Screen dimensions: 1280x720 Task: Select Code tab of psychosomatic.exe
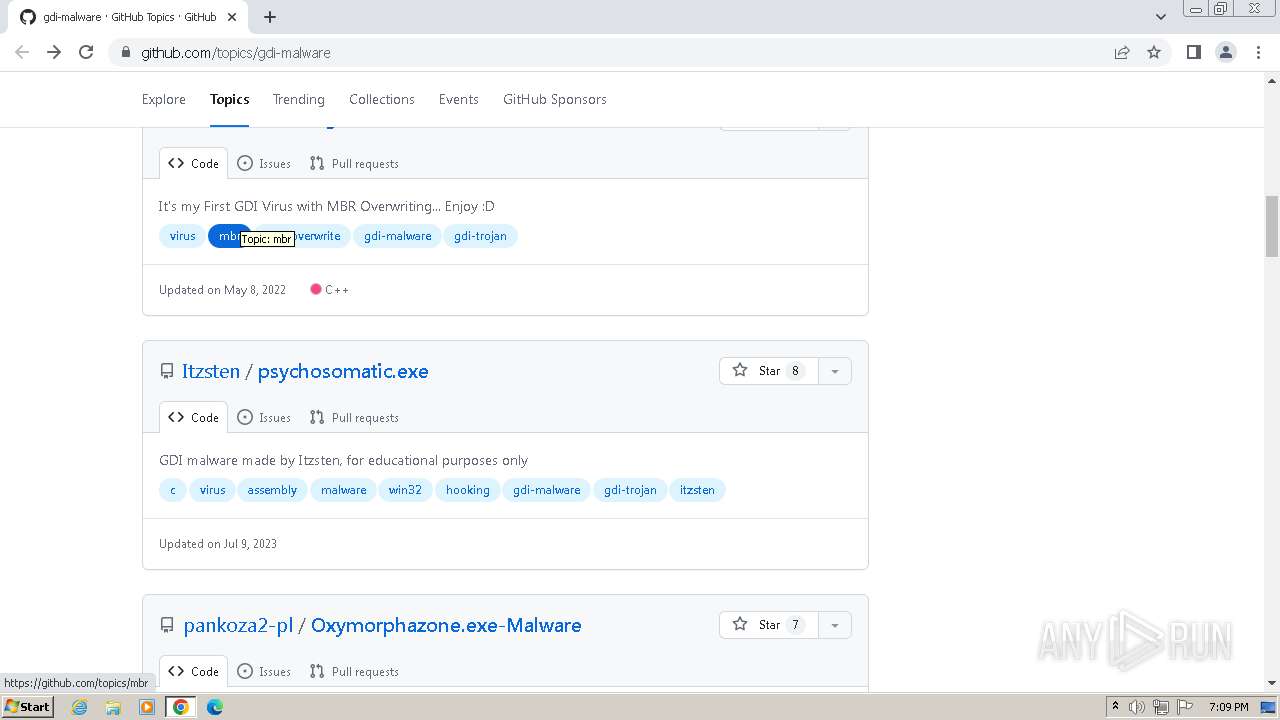[x=193, y=417]
